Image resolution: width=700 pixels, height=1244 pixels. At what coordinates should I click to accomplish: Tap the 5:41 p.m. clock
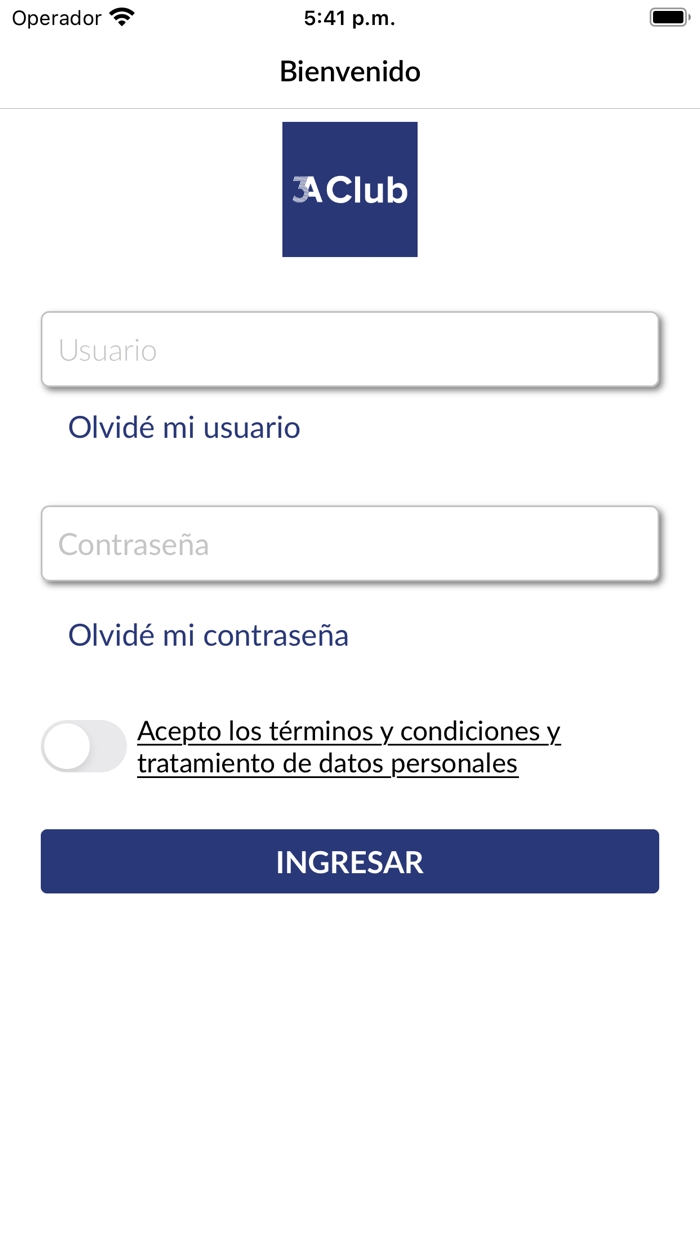[x=349, y=18]
